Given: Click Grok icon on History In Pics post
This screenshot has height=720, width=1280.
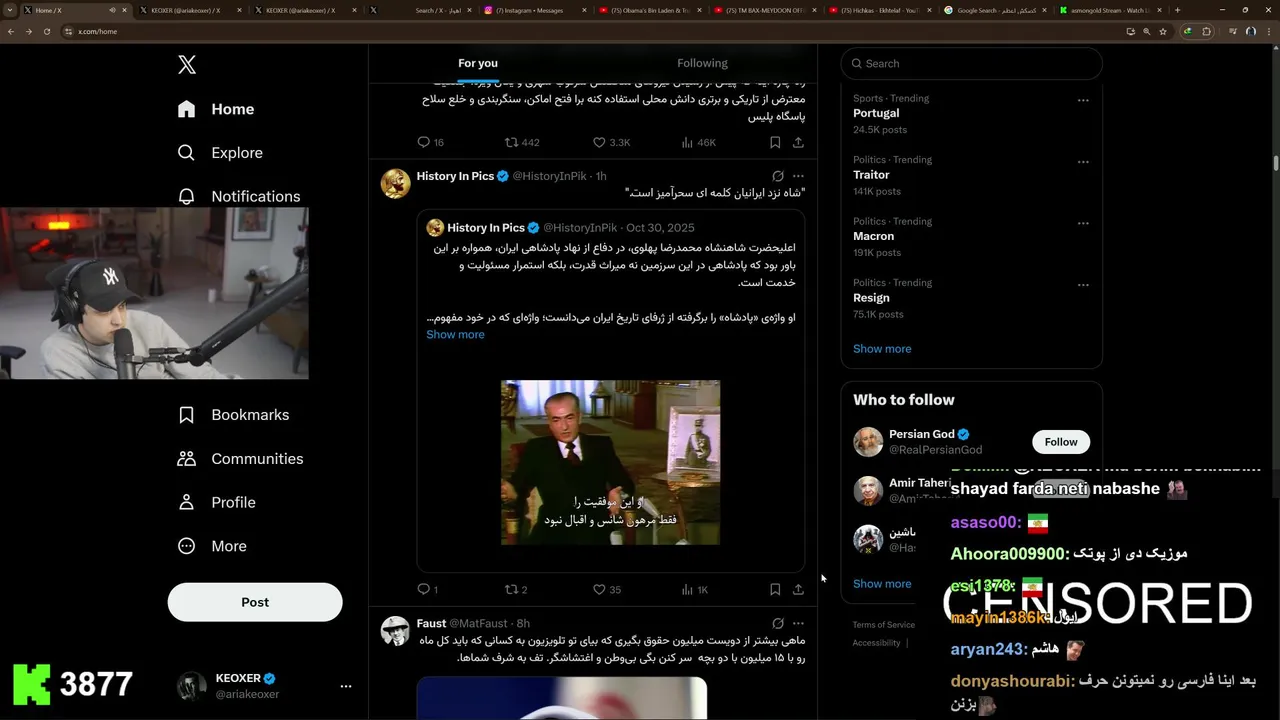Looking at the screenshot, I should click(778, 176).
